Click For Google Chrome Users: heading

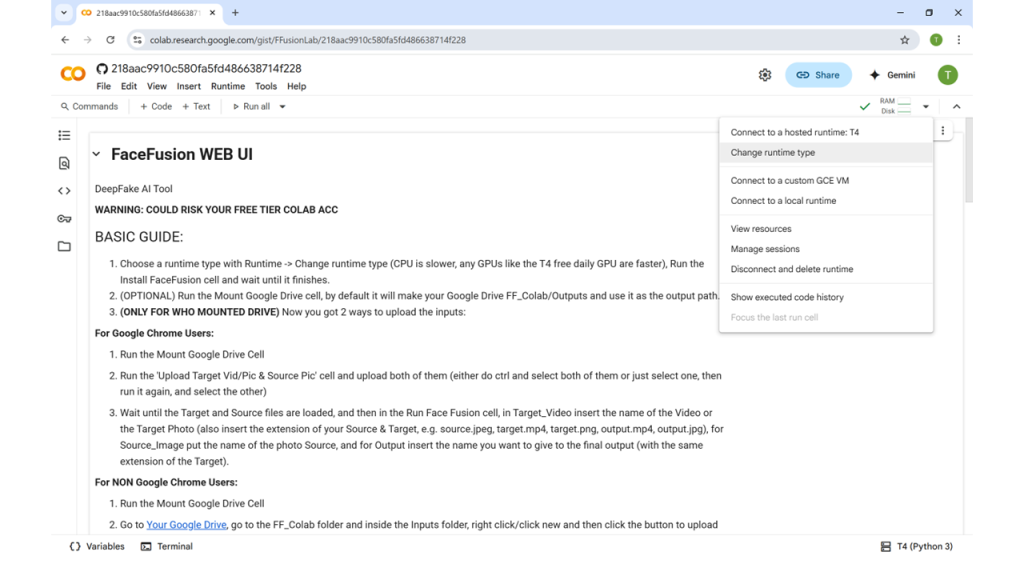click(x=154, y=333)
